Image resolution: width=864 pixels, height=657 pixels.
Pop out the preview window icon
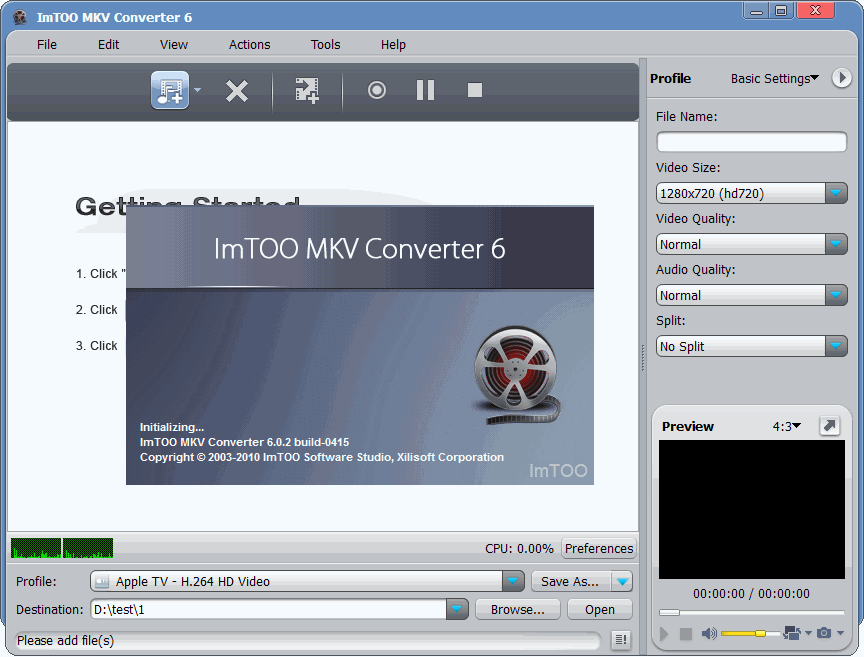click(x=829, y=426)
